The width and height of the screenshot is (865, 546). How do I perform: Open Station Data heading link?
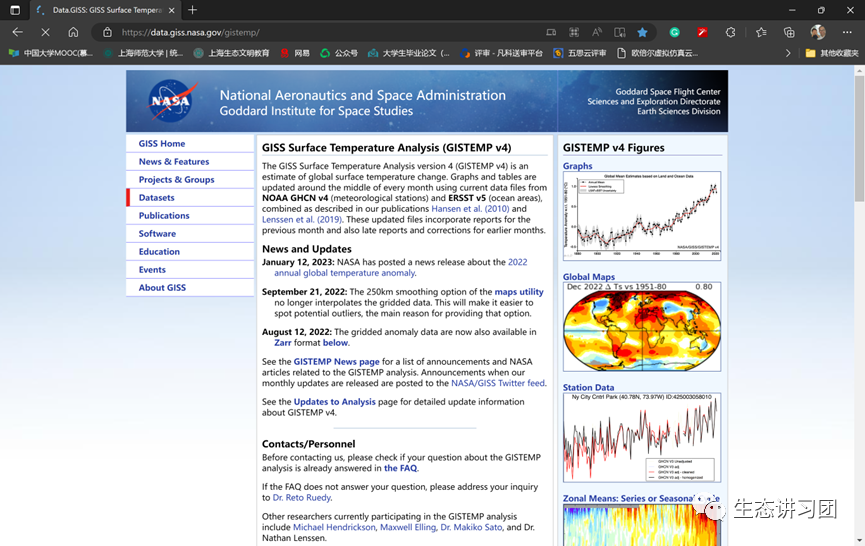tap(588, 388)
